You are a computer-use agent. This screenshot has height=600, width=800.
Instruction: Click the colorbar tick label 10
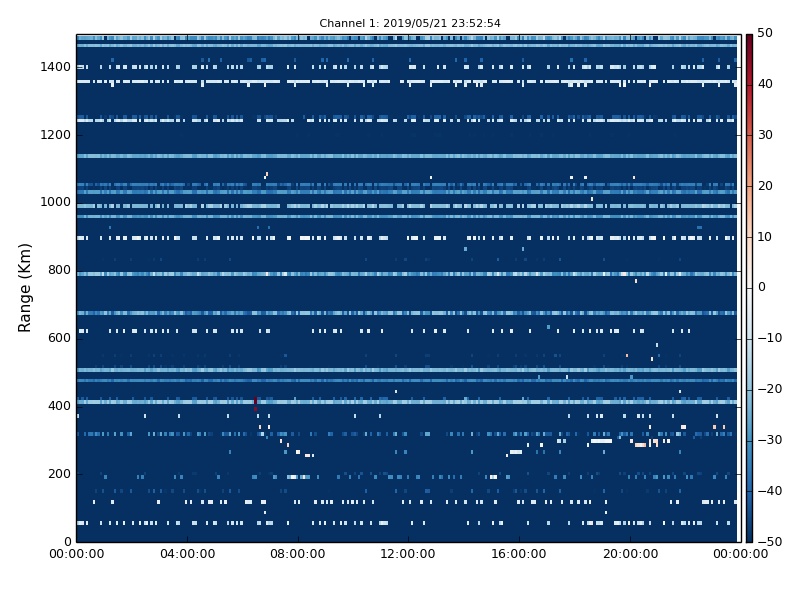(x=765, y=237)
